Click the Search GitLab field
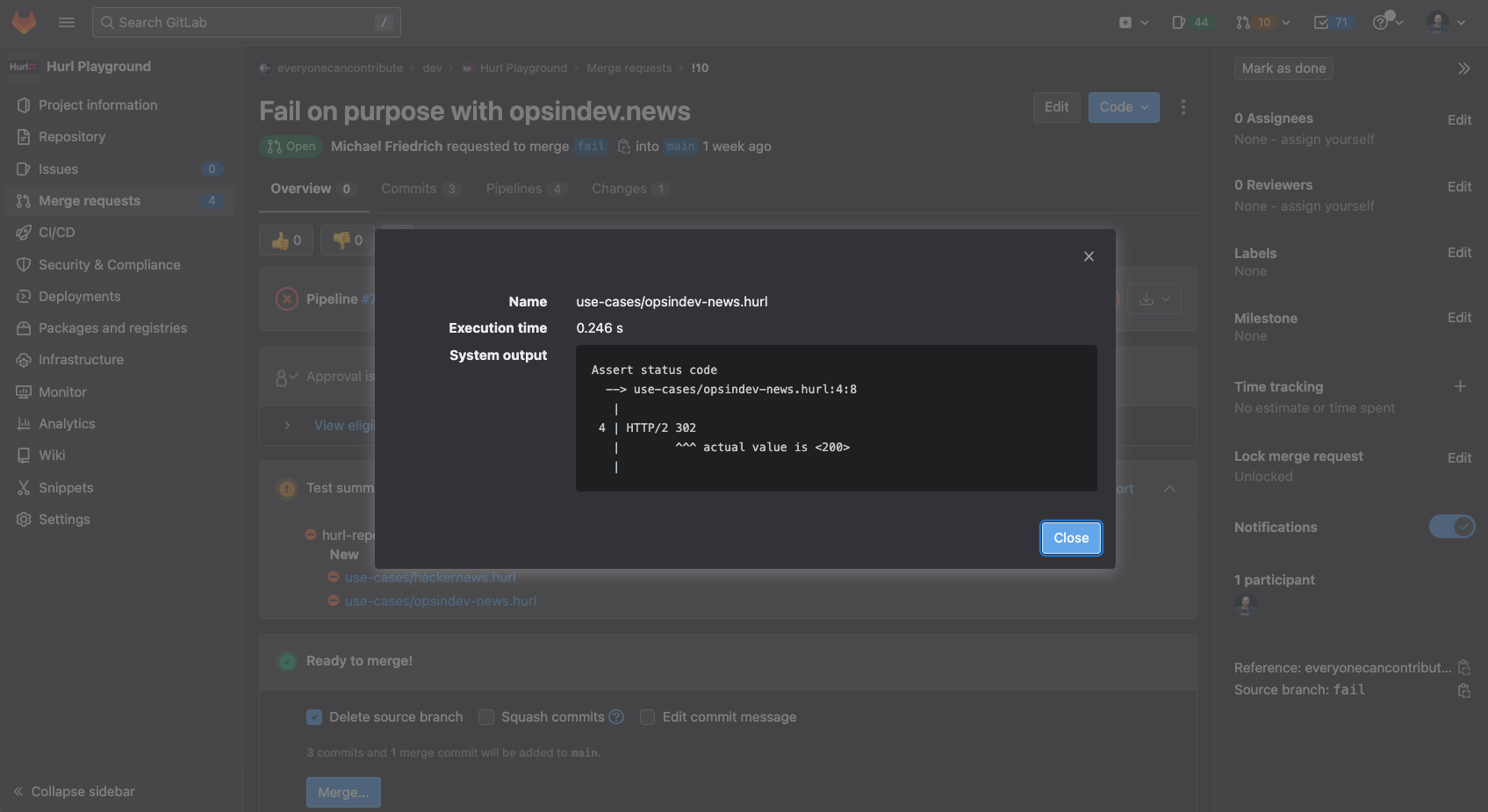The image size is (1488, 812). click(x=246, y=22)
